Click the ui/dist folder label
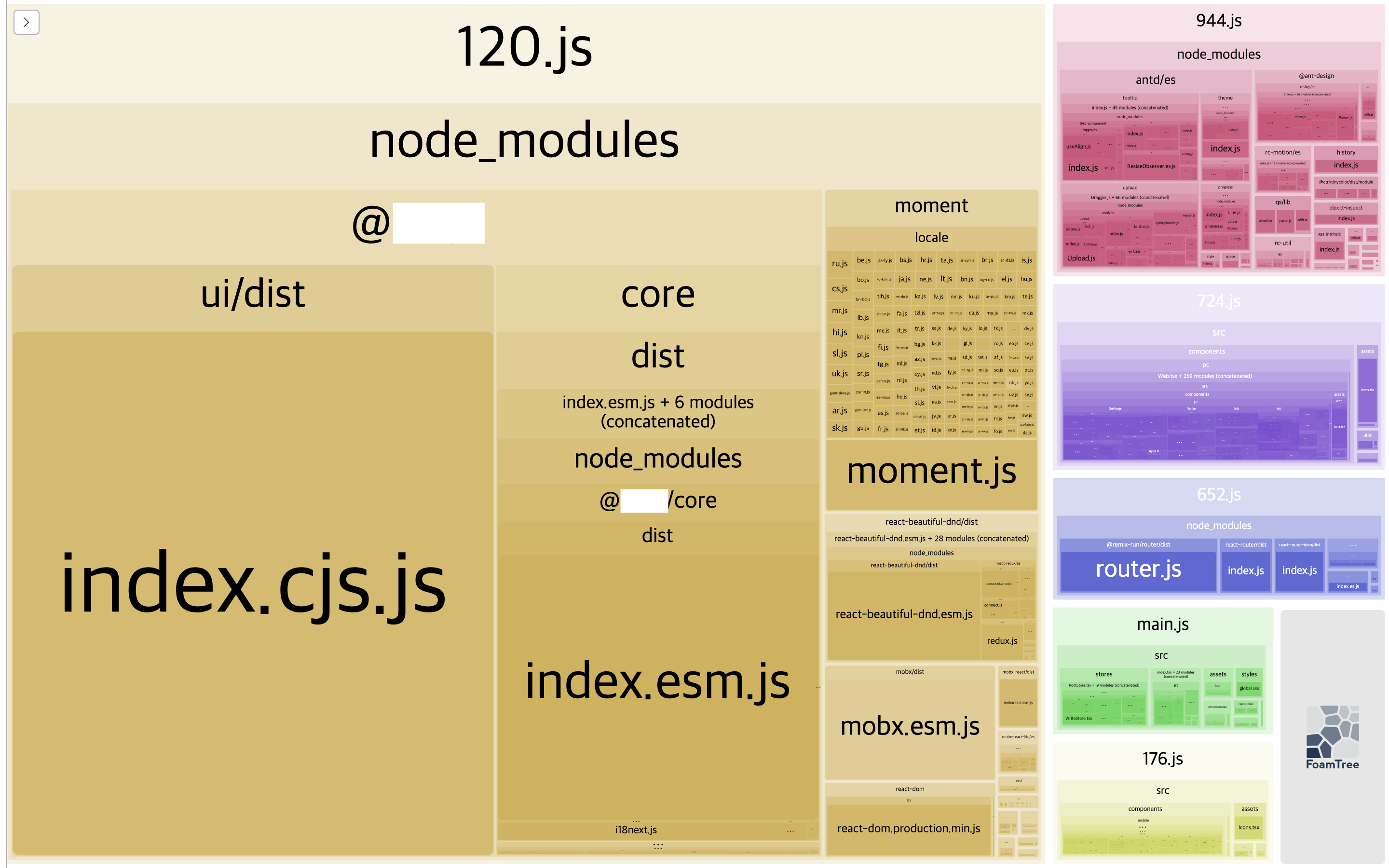Image resolution: width=1389 pixels, height=868 pixels. tap(253, 295)
